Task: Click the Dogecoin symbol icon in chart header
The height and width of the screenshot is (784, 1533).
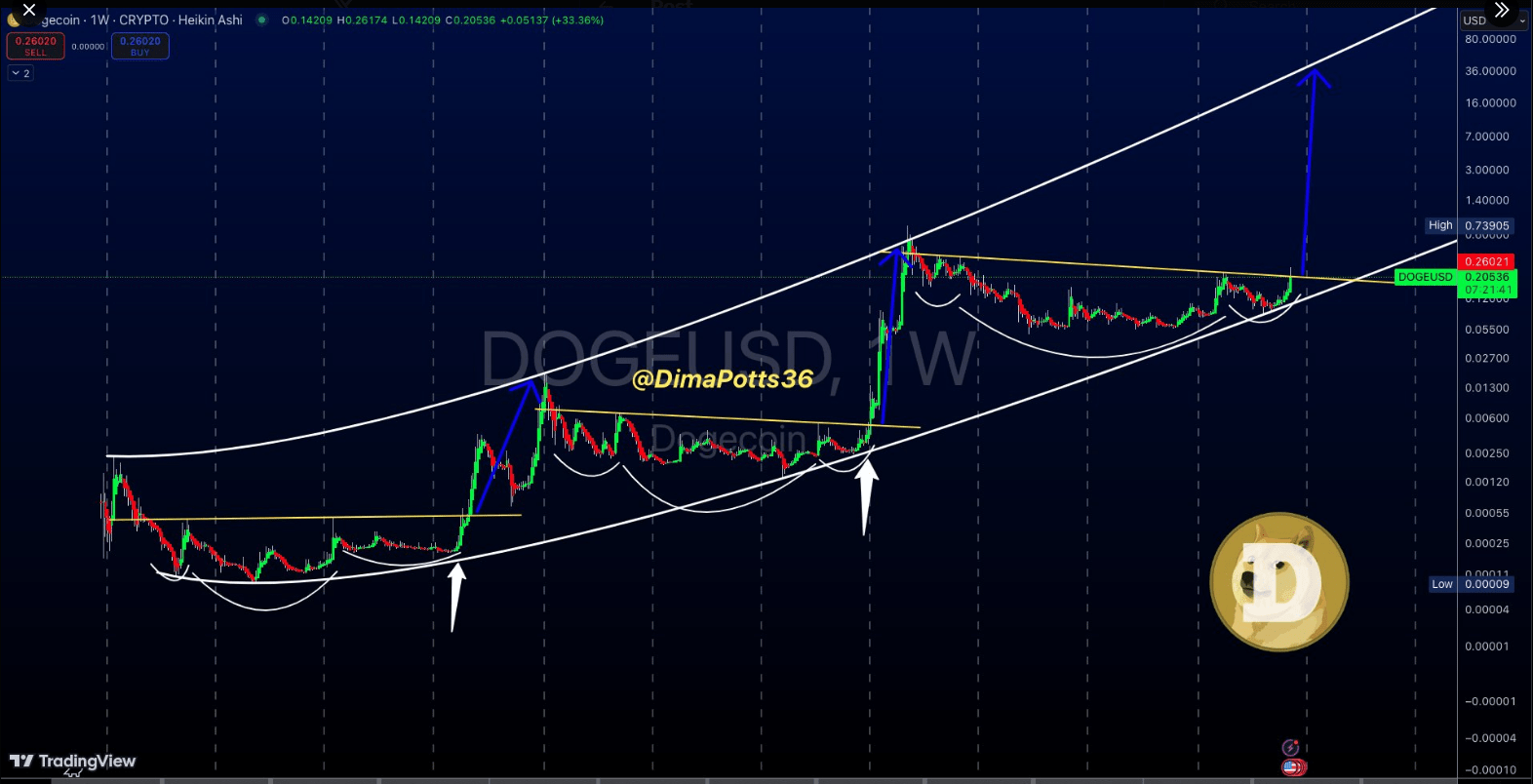Action: click(14, 20)
